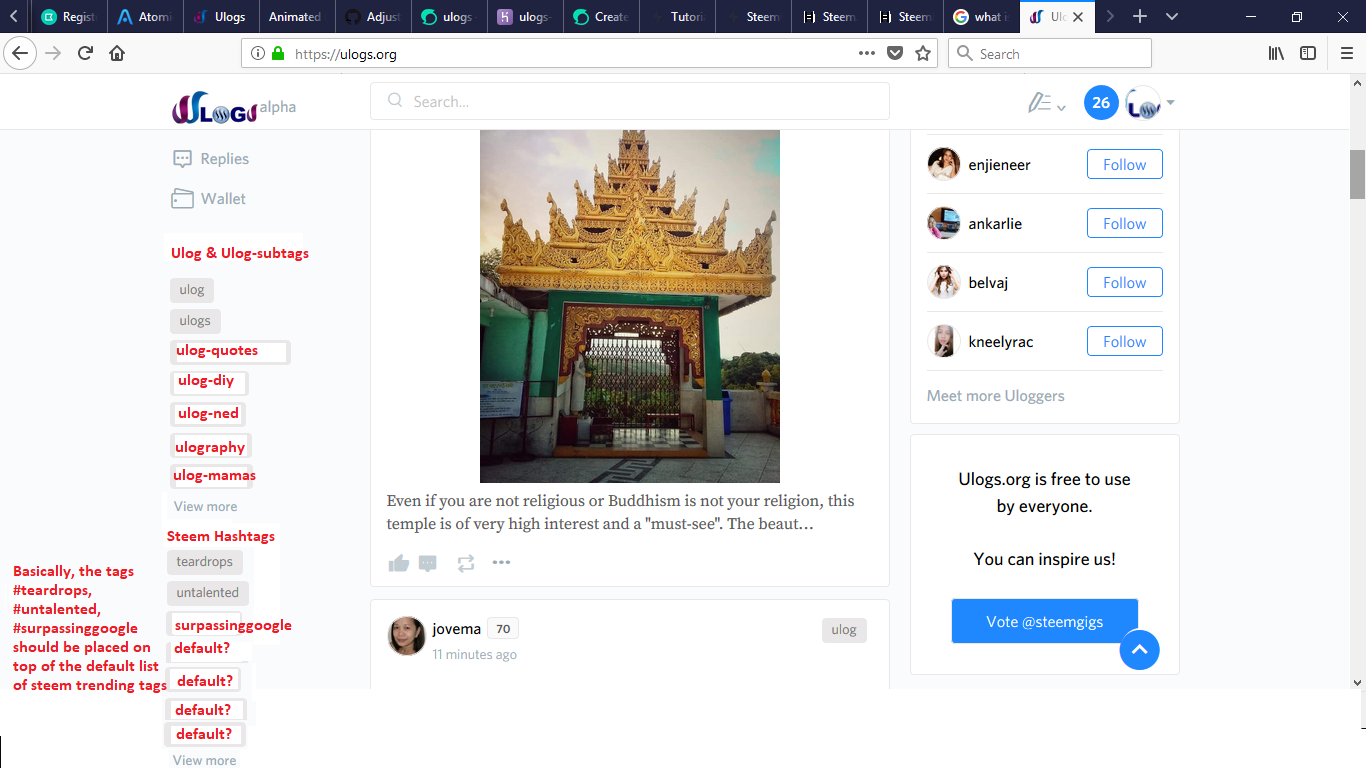Show the browser sidebar

(1308, 54)
